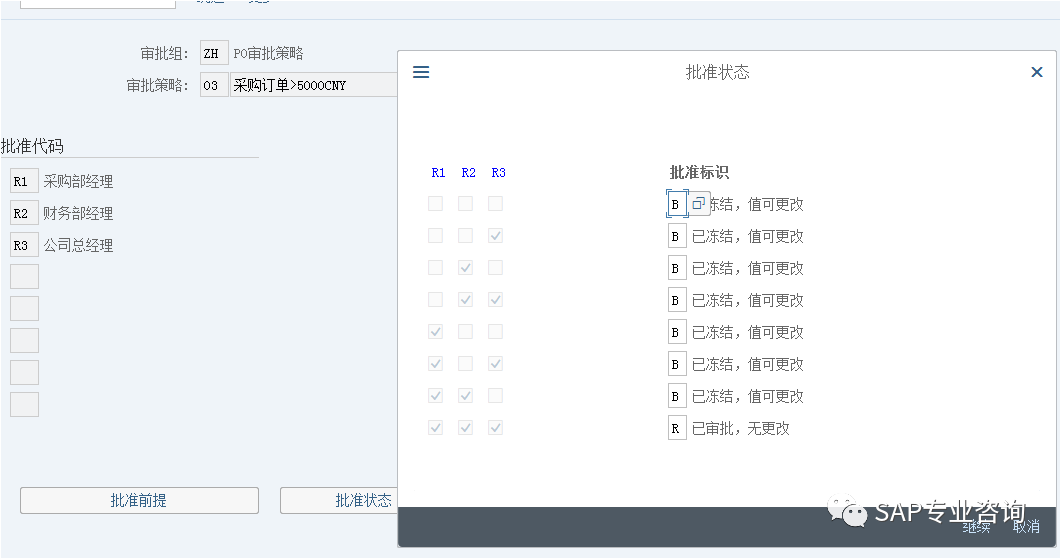Image resolution: width=1061 pixels, height=559 pixels.
Task: Toggle the checked R3 checkbox in the second row
Action: click(495, 236)
